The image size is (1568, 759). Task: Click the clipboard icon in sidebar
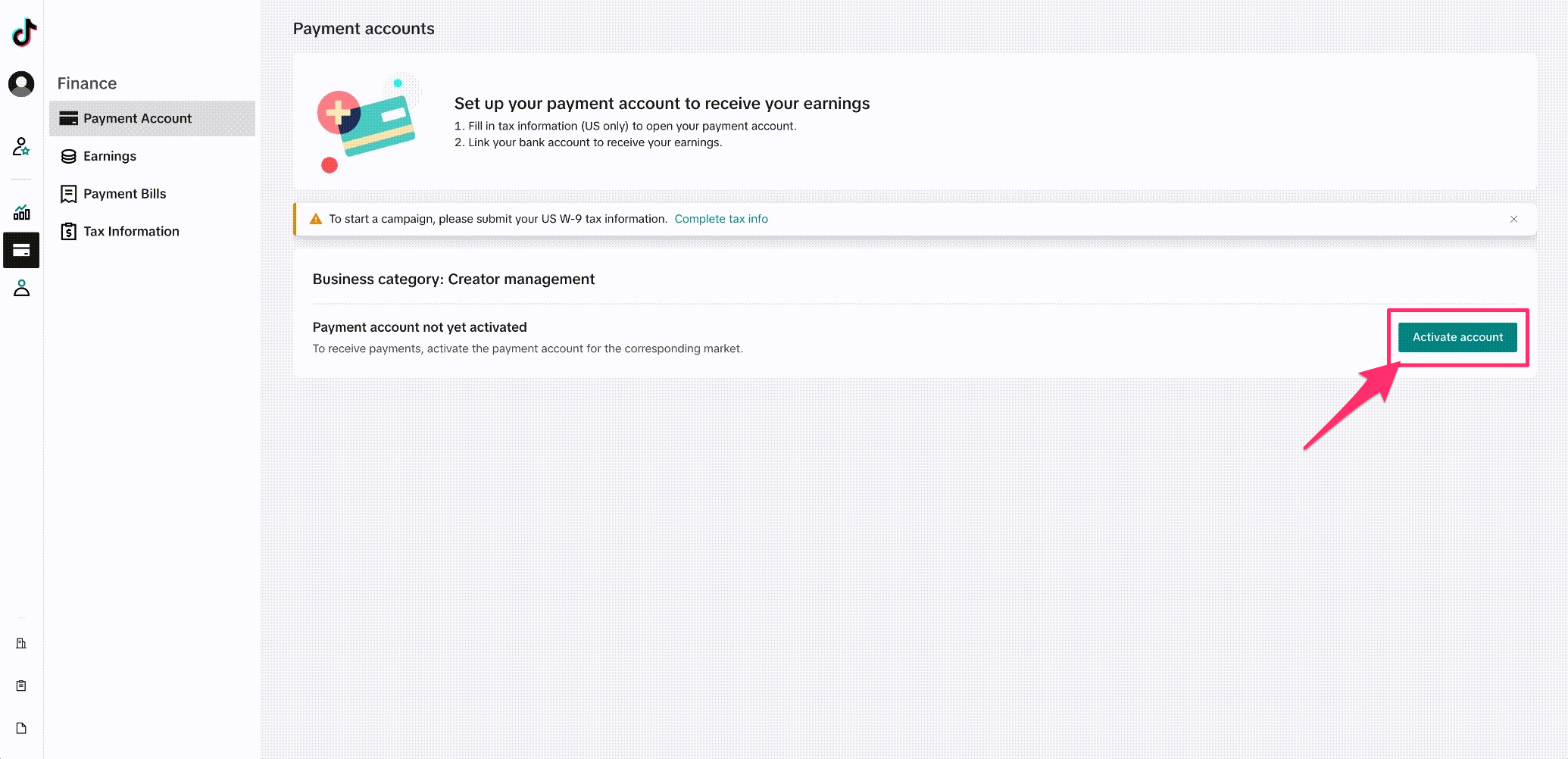click(21, 686)
